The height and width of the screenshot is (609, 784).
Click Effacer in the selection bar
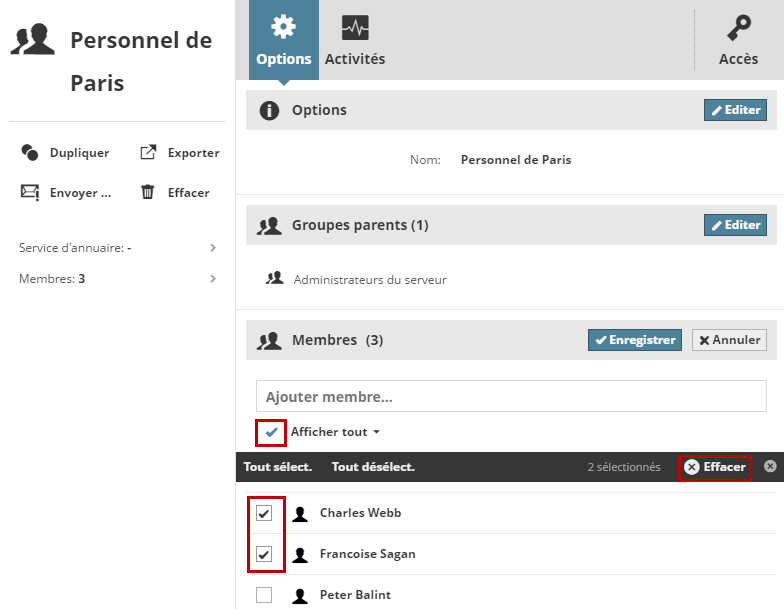[x=714, y=467]
